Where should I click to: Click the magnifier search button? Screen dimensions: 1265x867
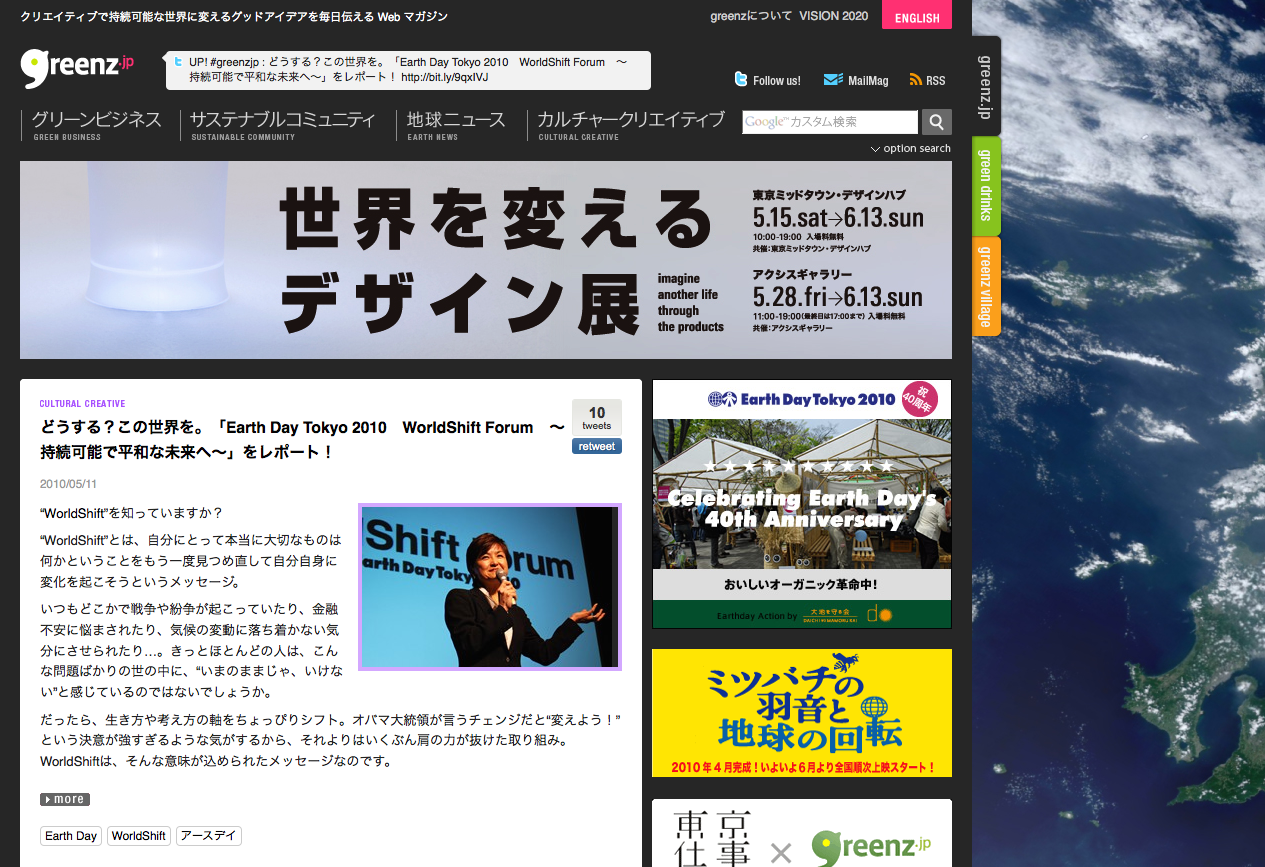pos(936,122)
